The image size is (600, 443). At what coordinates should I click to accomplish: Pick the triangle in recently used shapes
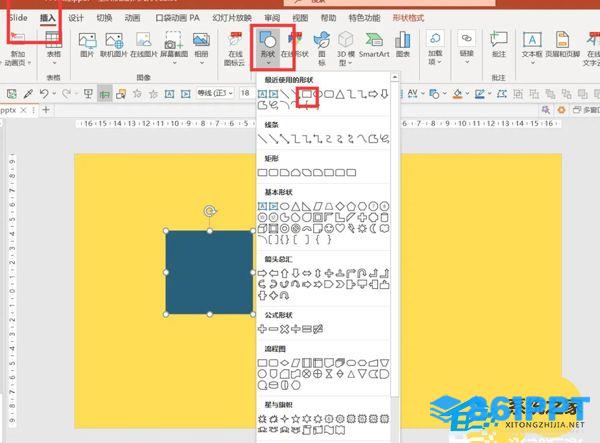click(340, 94)
